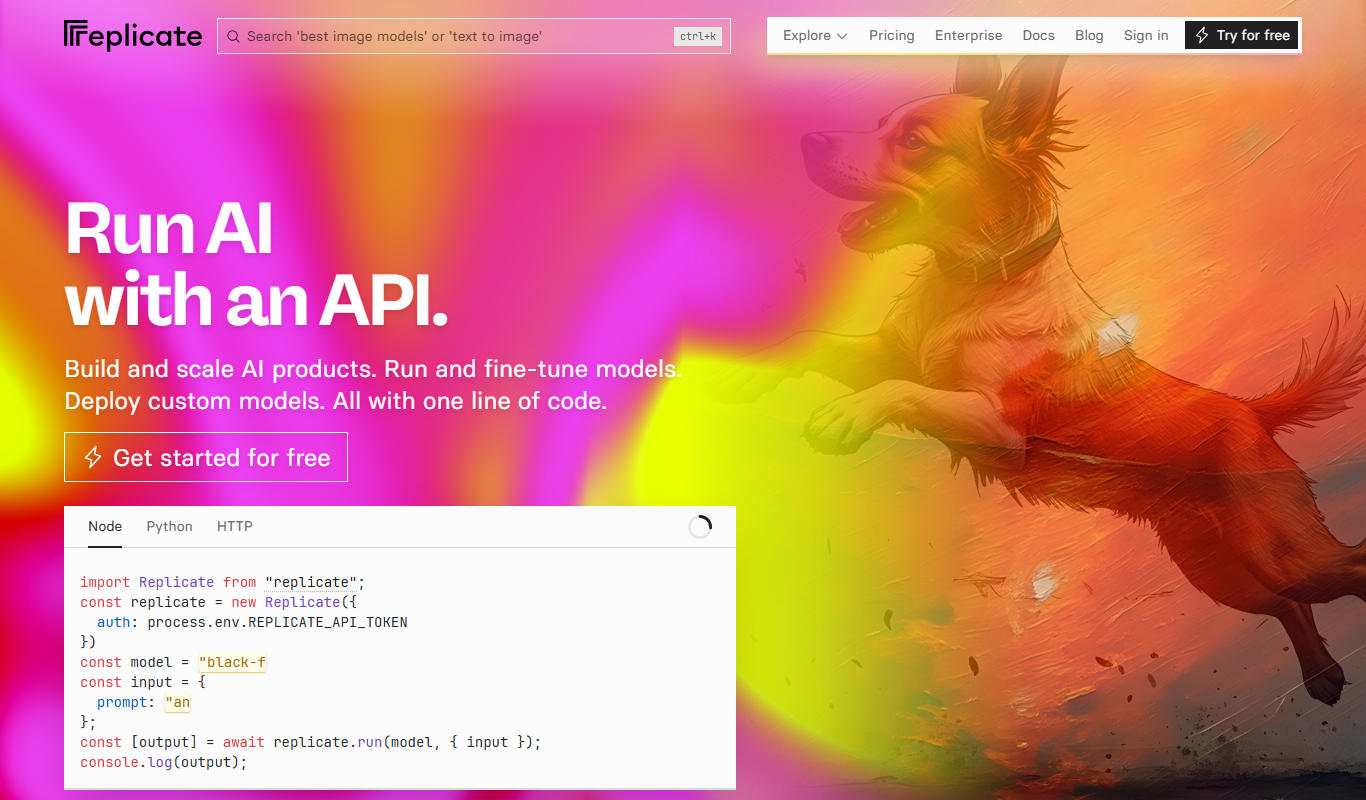Switch to the Python tab
The height and width of the screenshot is (800, 1366).
point(169,527)
